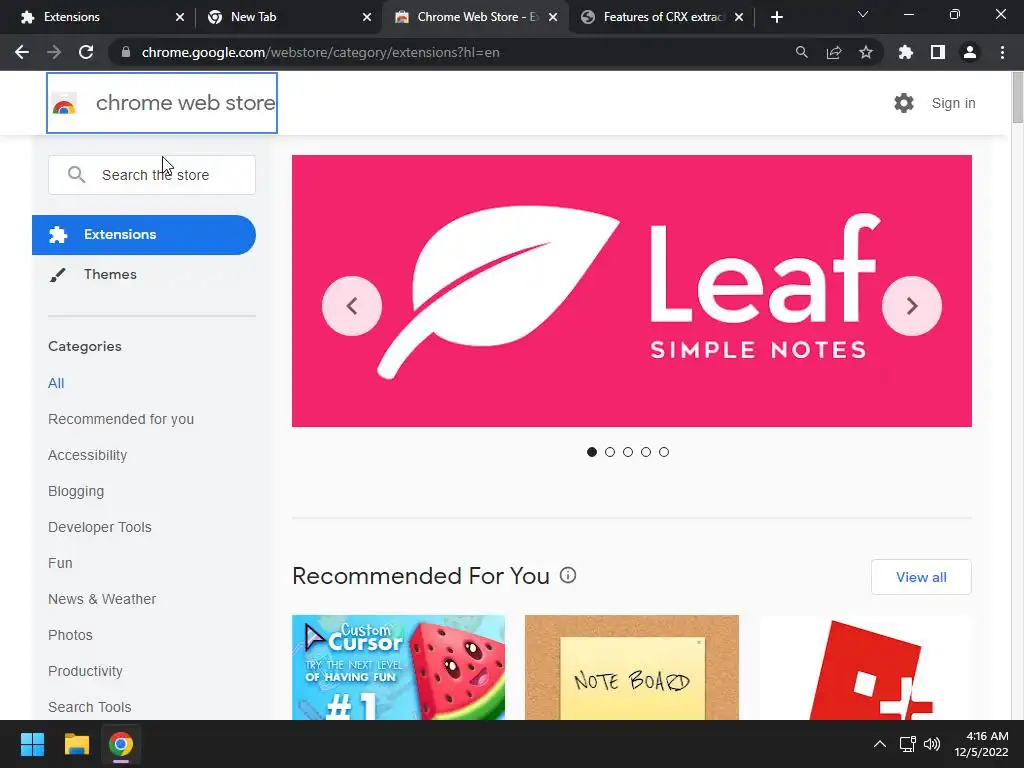Image resolution: width=1024 pixels, height=768 pixels.
Task: Open network status tray icon
Action: pos(907,744)
